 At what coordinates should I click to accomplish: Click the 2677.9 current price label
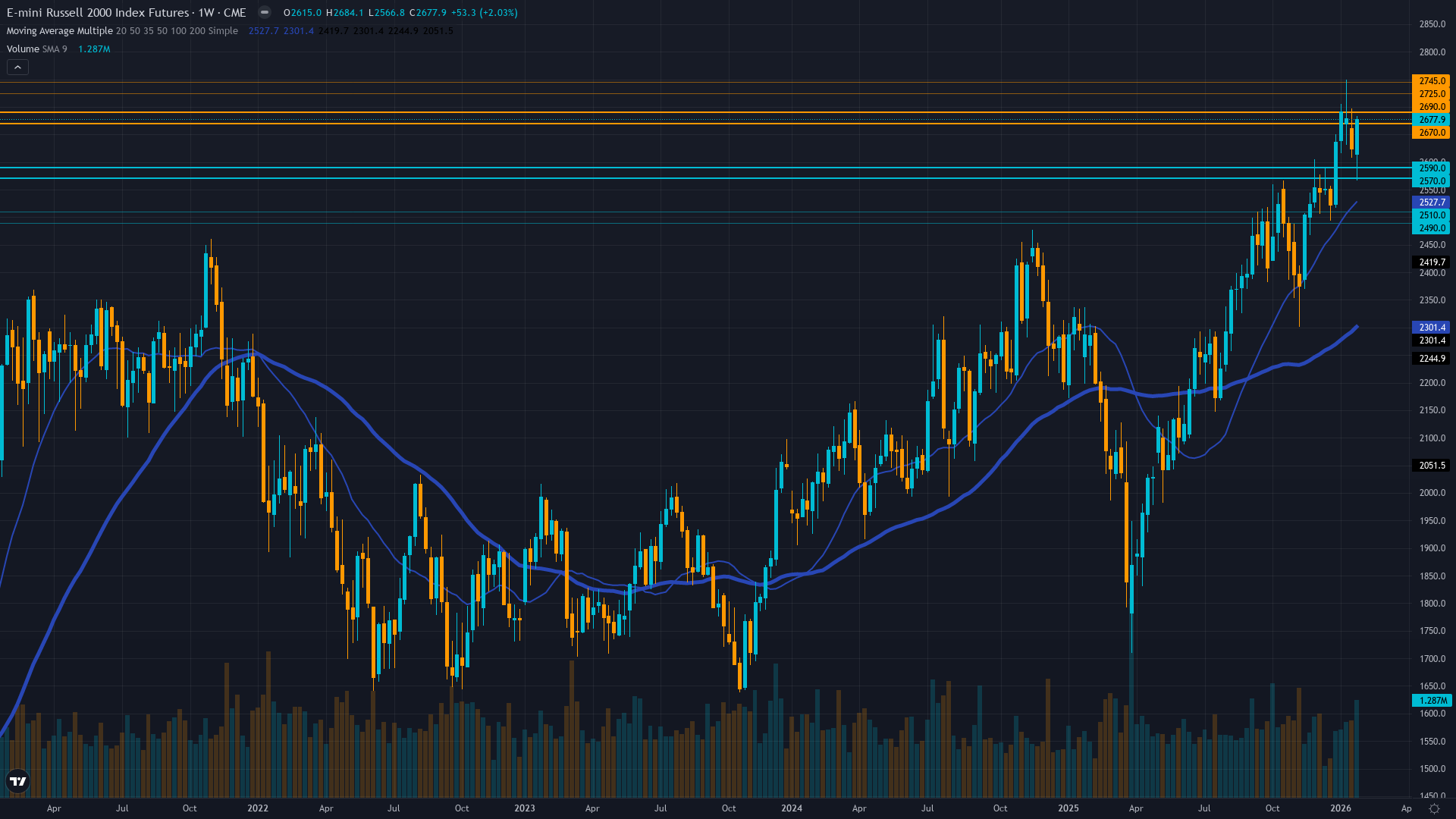tap(1431, 120)
